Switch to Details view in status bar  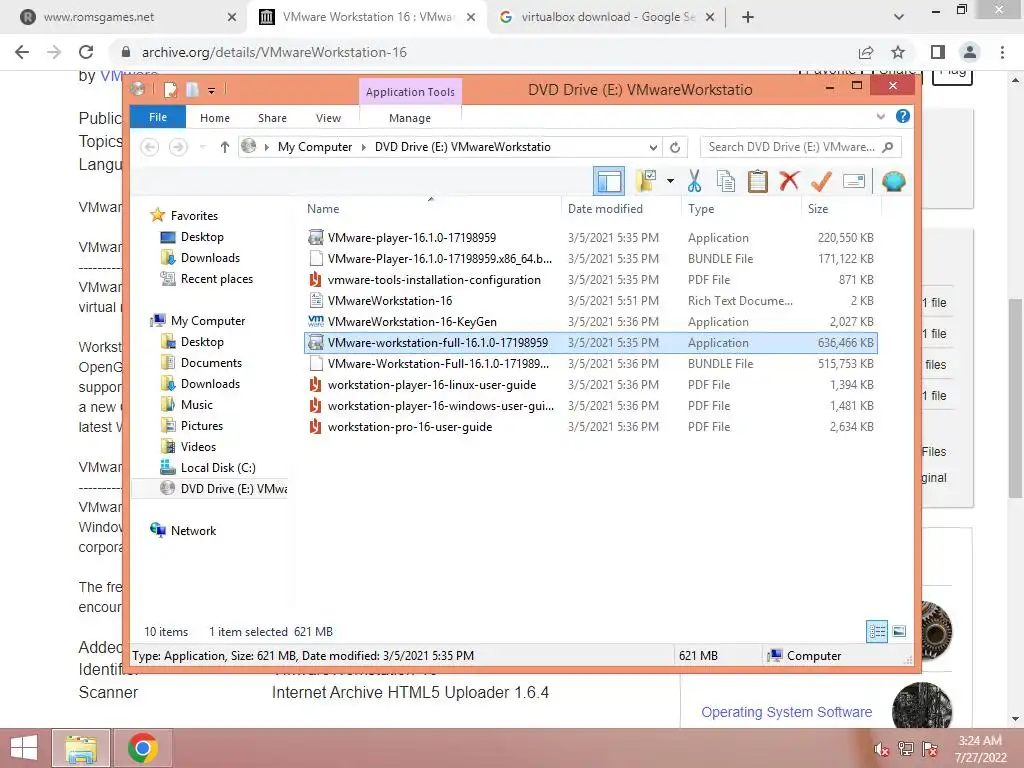(x=877, y=631)
